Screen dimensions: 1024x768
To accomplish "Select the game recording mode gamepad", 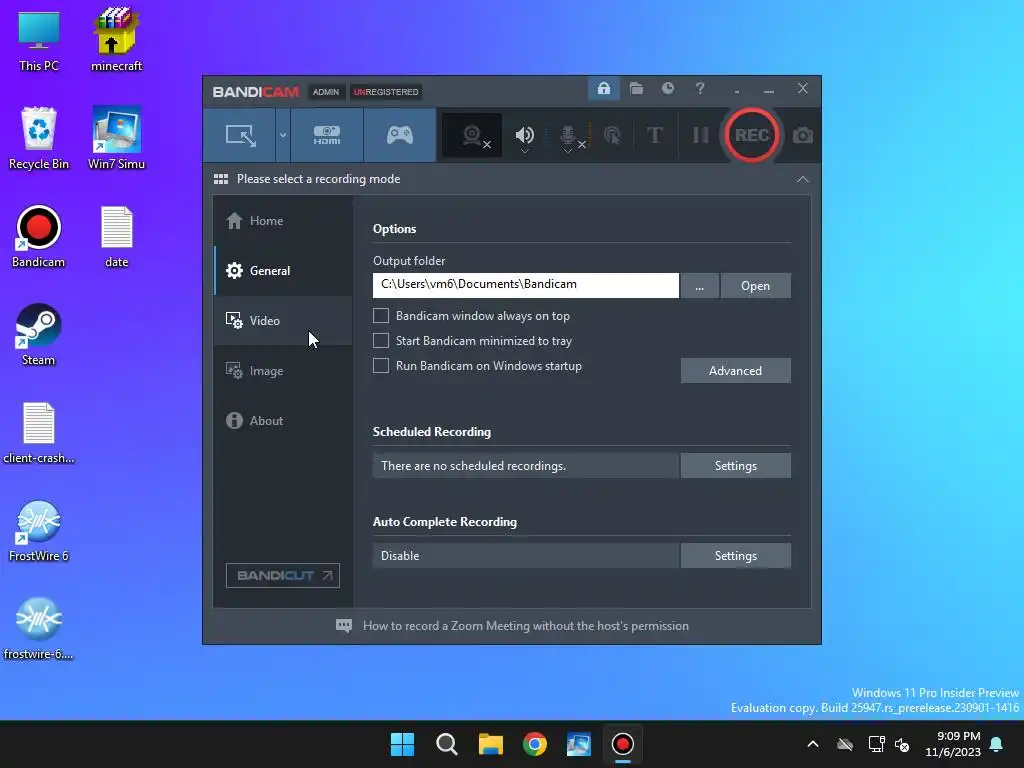I will 400,135.
